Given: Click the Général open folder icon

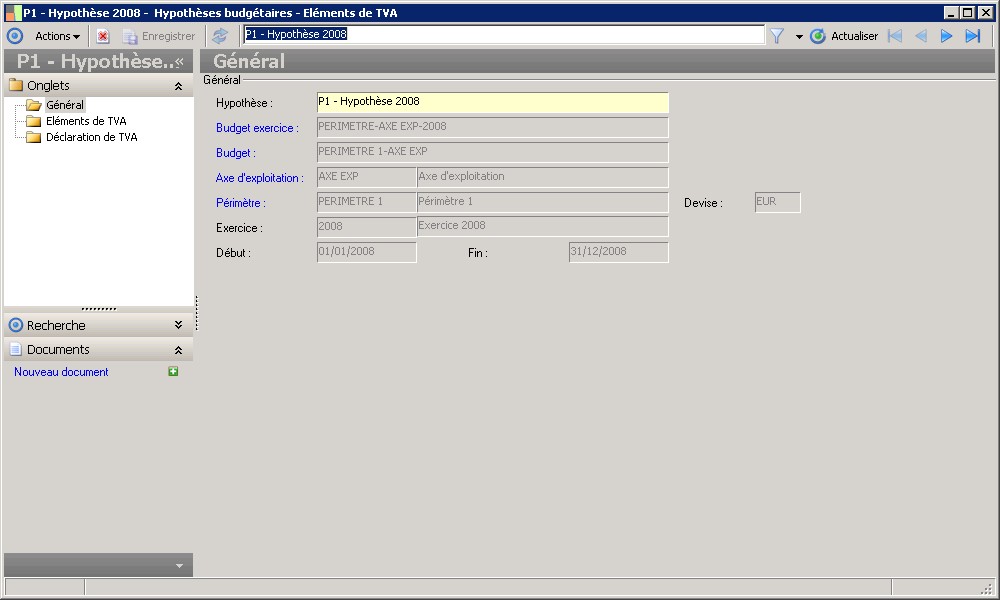Looking at the screenshot, I should click(x=33, y=105).
